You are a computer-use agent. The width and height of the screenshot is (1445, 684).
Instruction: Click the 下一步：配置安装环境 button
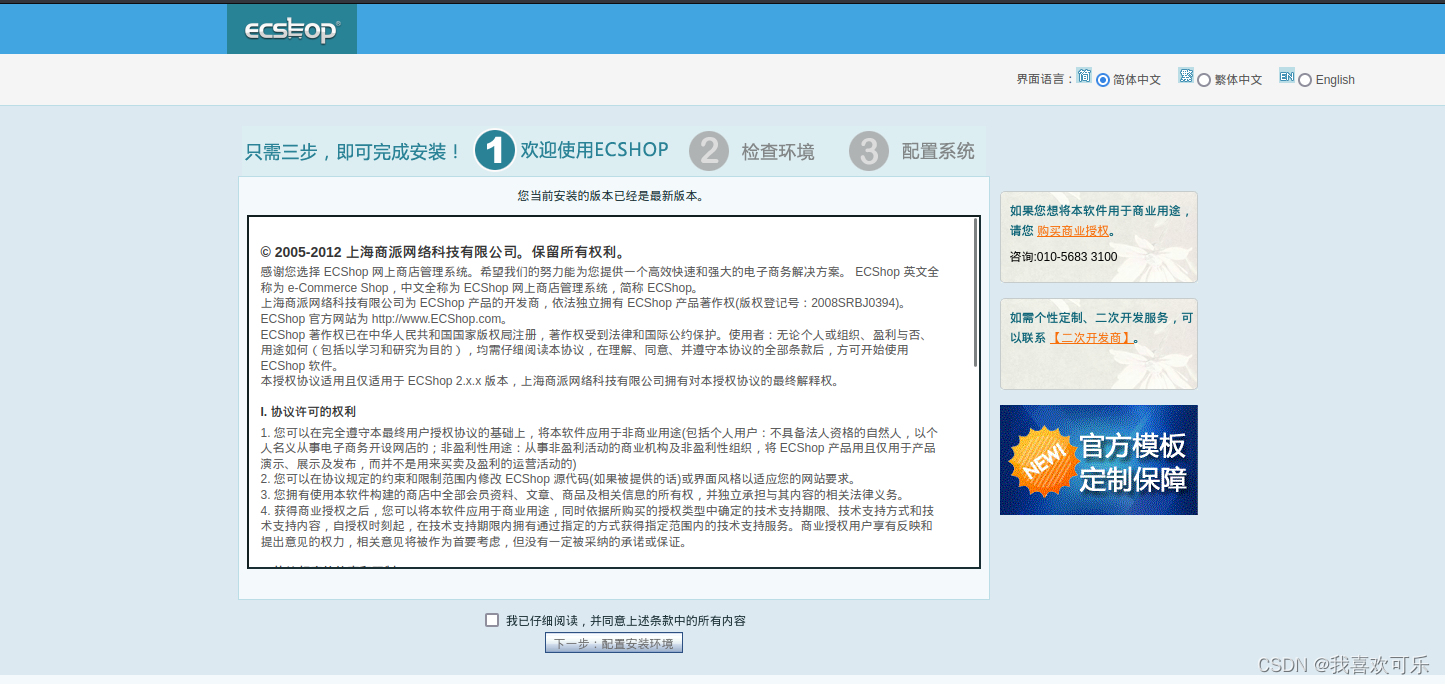[x=613, y=642]
